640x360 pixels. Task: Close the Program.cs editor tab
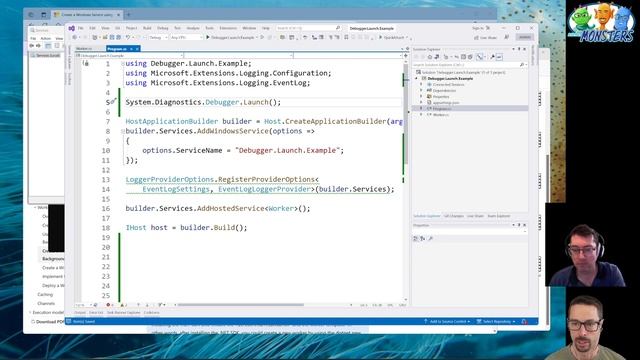click(137, 49)
